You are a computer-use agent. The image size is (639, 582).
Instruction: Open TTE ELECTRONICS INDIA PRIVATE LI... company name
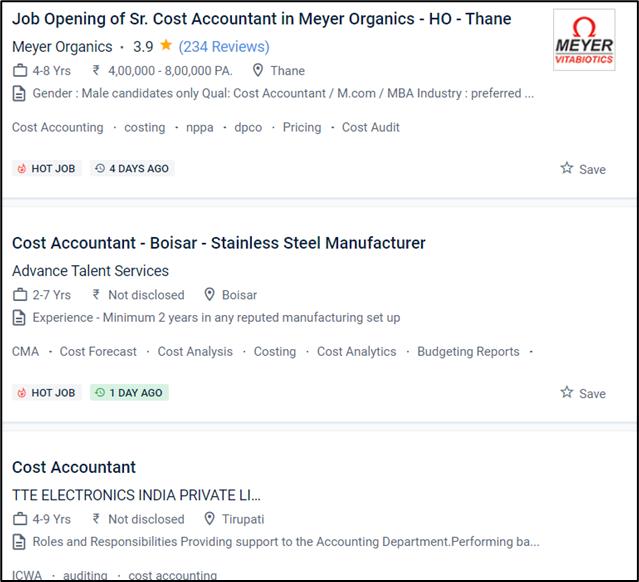click(136, 495)
